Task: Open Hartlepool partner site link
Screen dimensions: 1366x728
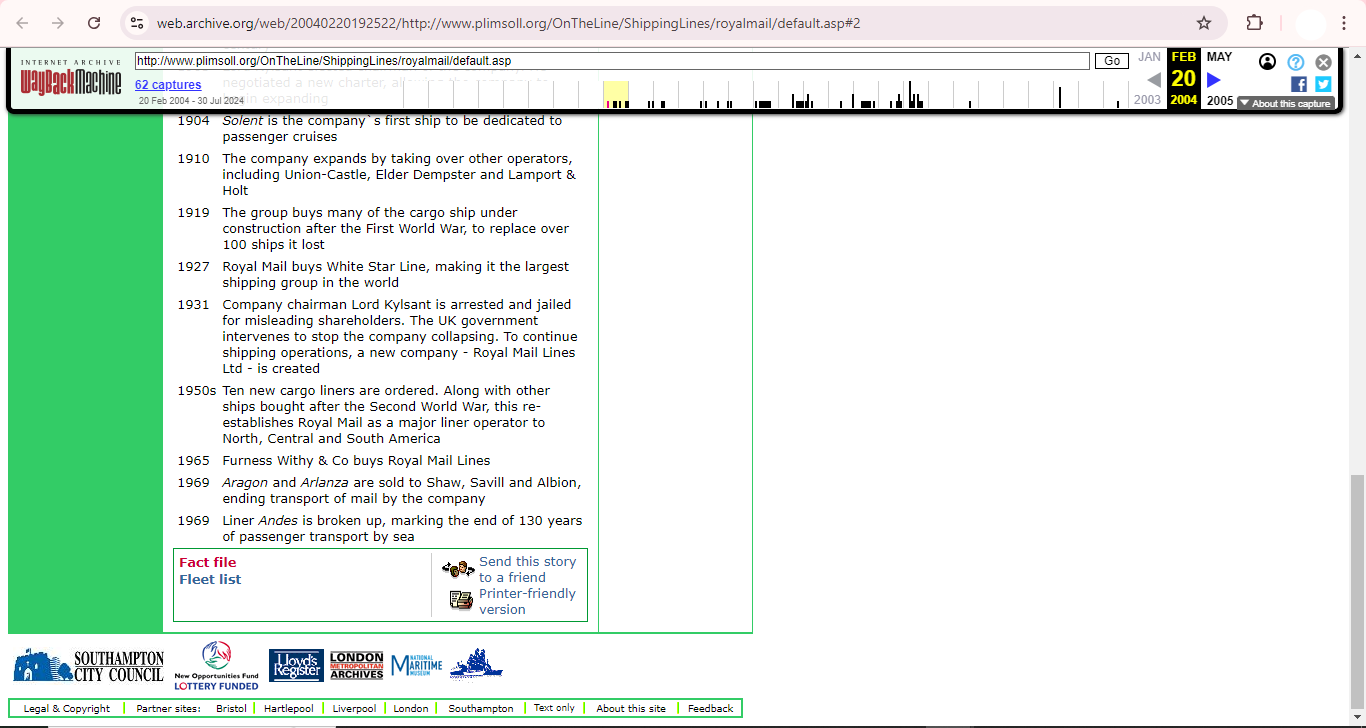Action: (289, 709)
